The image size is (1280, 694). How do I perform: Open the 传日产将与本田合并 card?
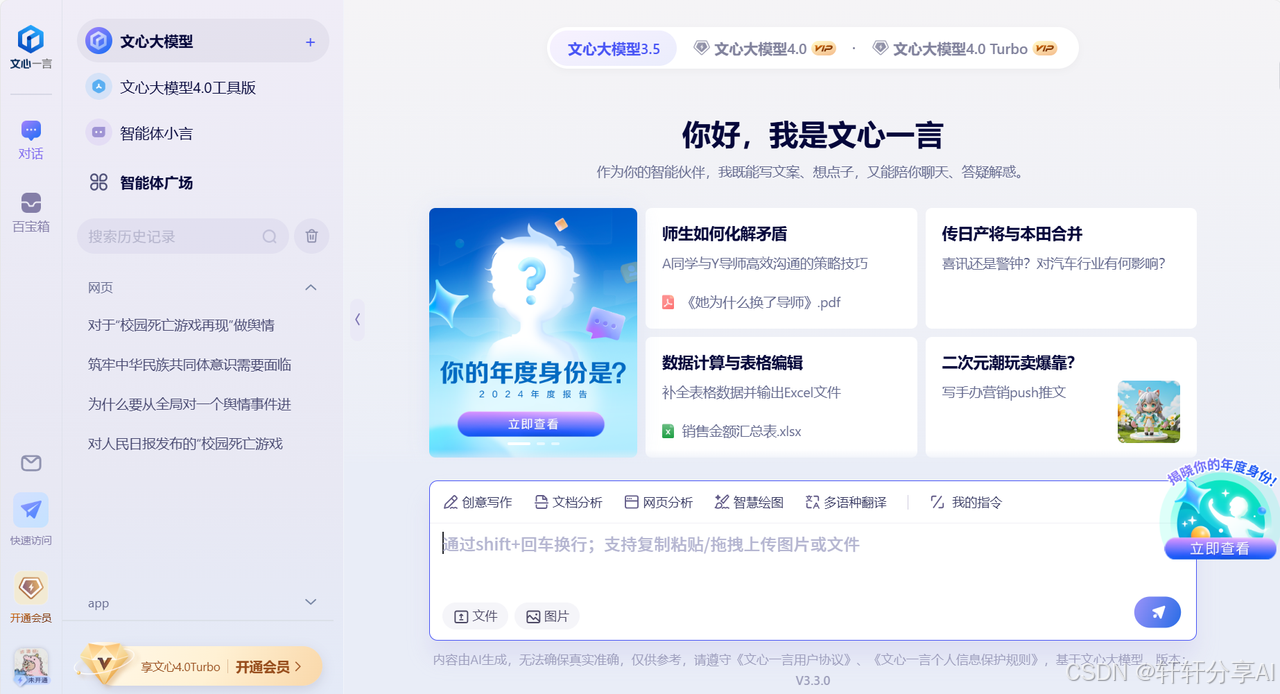tap(1061, 268)
